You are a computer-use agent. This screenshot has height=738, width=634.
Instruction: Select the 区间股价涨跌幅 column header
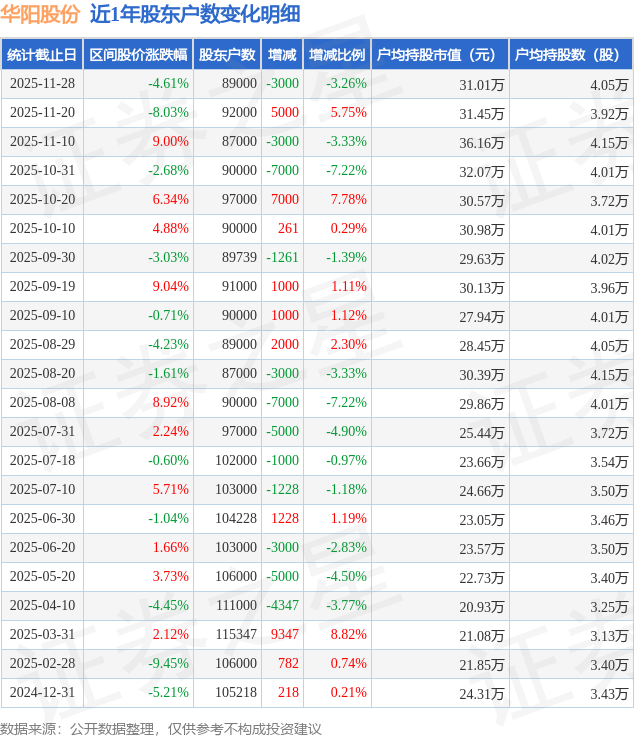point(137,55)
